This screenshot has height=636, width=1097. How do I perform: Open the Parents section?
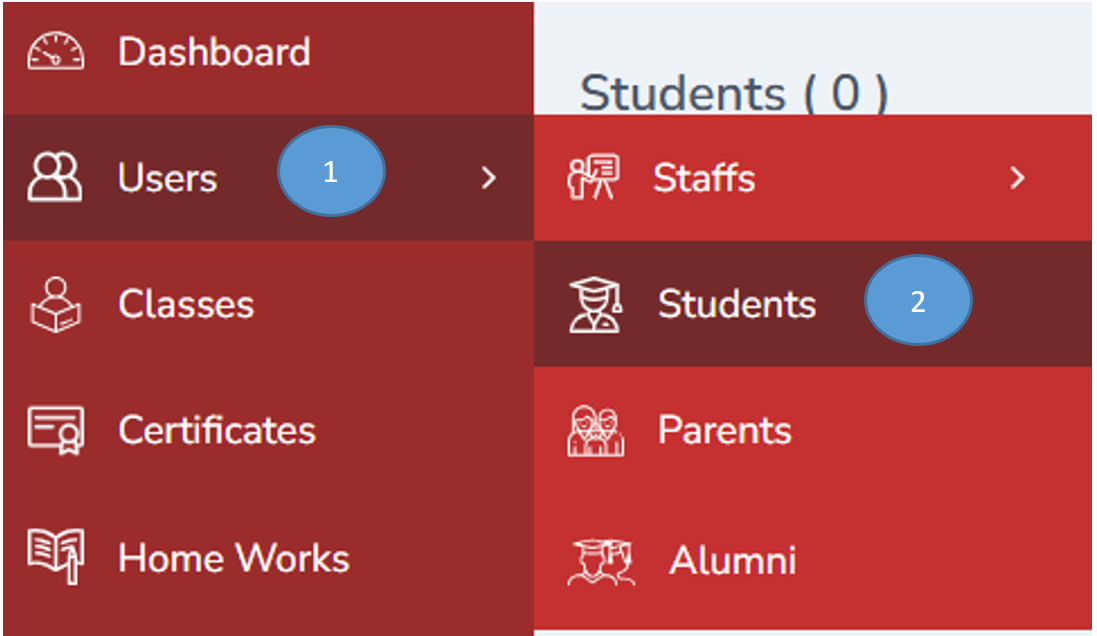pyautogui.click(x=726, y=430)
